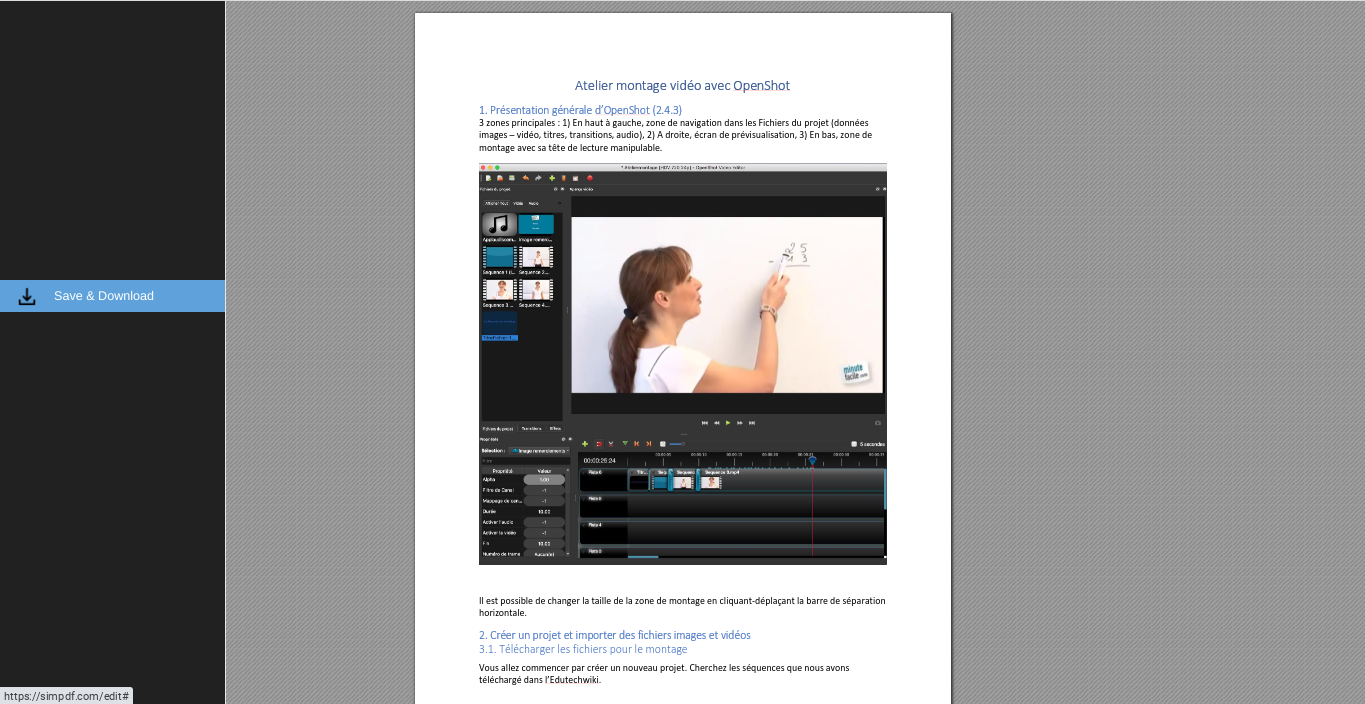The image size is (1365, 704).
Task: Click subheading '3.1. Télécharger les fichiers pour le montage'
Action: click(583, 649)
